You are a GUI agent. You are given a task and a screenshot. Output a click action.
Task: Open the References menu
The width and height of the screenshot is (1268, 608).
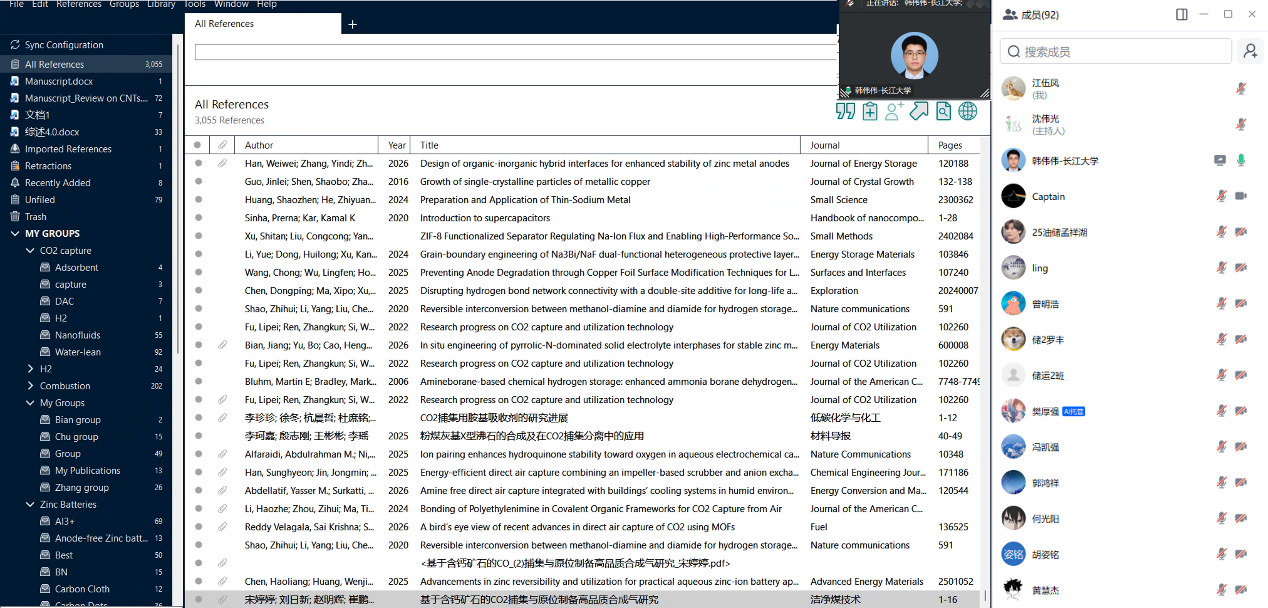point(78,4)
